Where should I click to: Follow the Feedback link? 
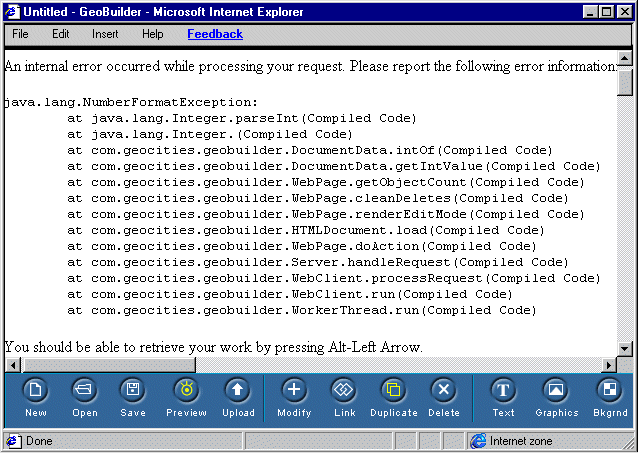coord(215,34)
